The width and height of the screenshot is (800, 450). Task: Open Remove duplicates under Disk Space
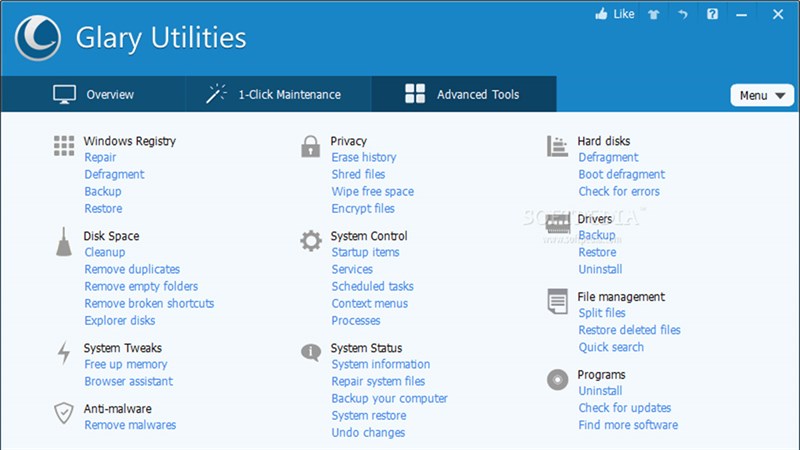click(x=132, y=269)
